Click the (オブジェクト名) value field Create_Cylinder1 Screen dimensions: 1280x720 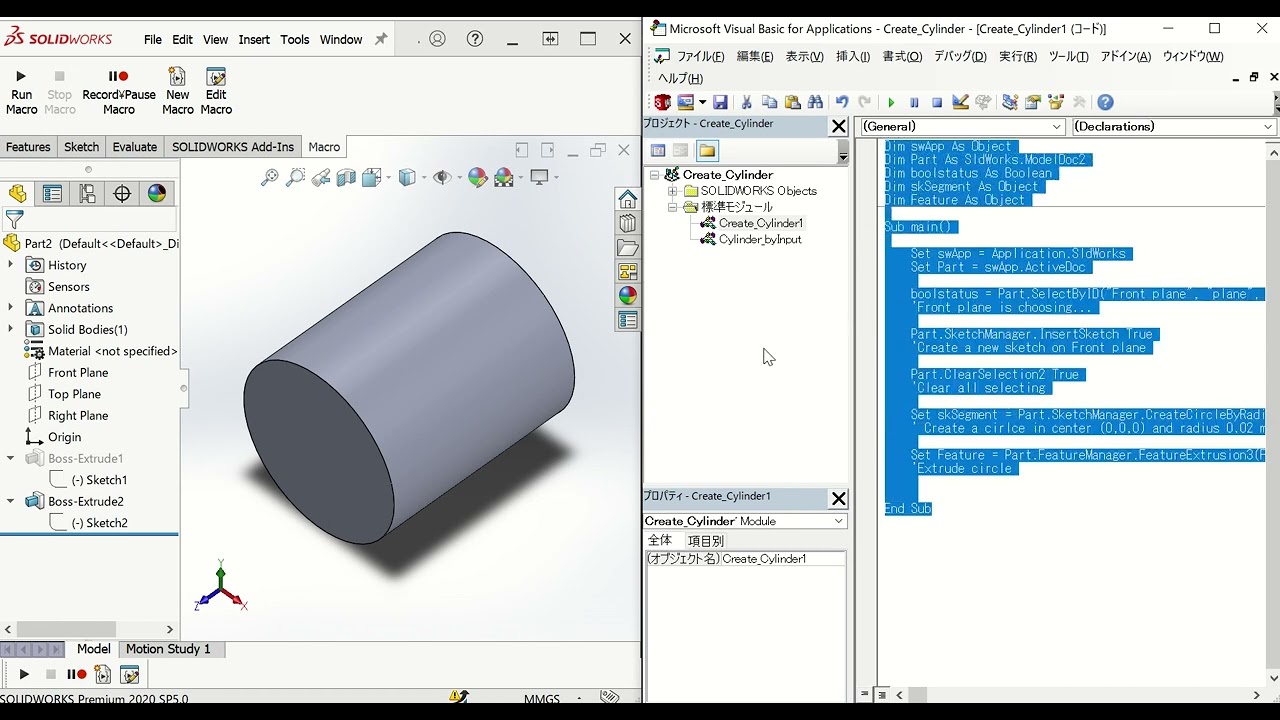coord(783,559)
